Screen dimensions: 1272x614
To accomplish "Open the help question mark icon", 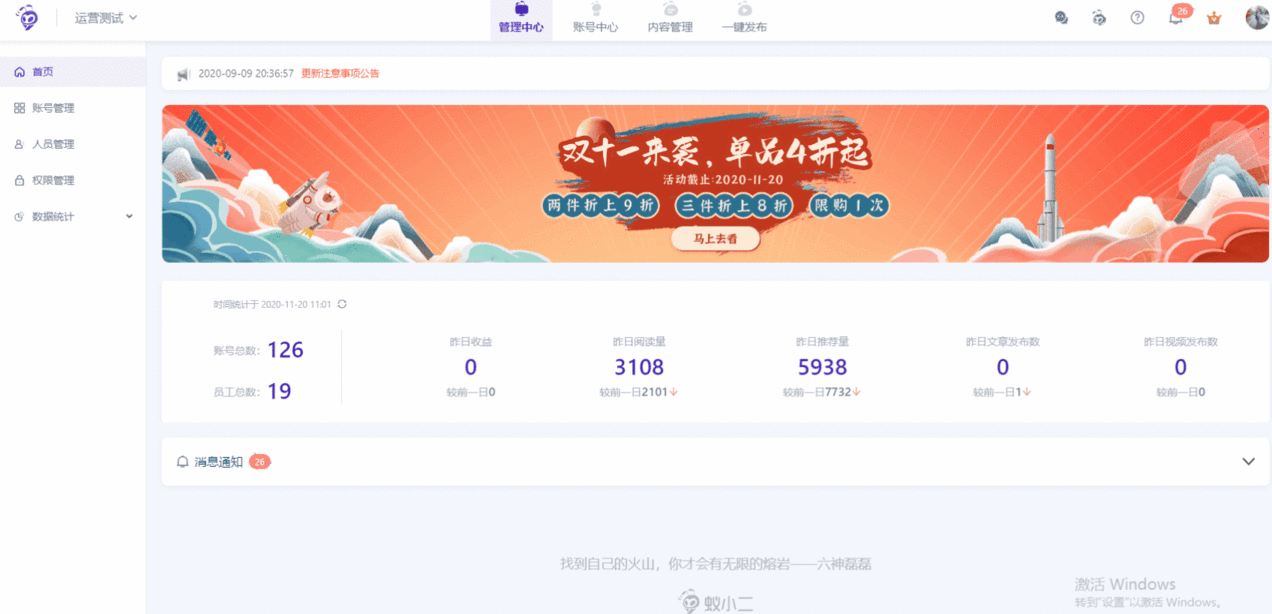I will [x=1137, y=17].
